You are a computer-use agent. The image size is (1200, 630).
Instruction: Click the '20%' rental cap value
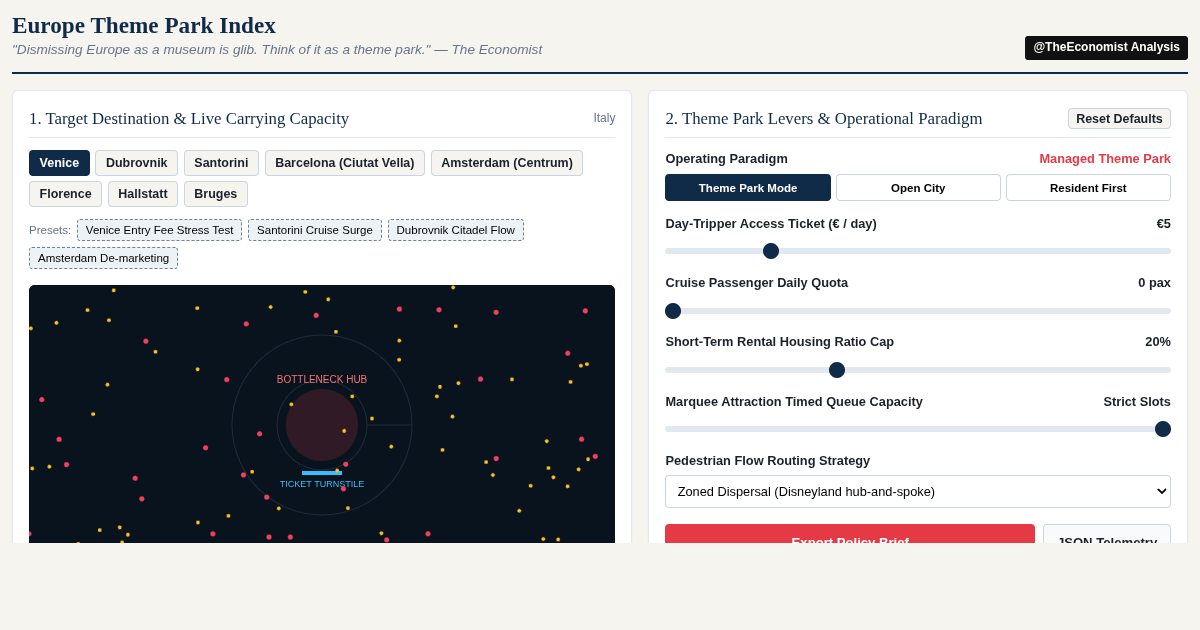pos(1158,341)
